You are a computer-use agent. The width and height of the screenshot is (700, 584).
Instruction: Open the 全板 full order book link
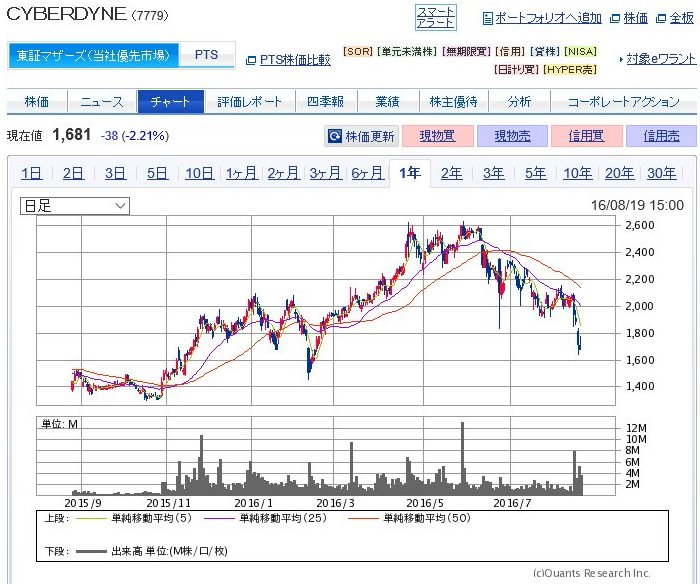click(x=682, y=18)
